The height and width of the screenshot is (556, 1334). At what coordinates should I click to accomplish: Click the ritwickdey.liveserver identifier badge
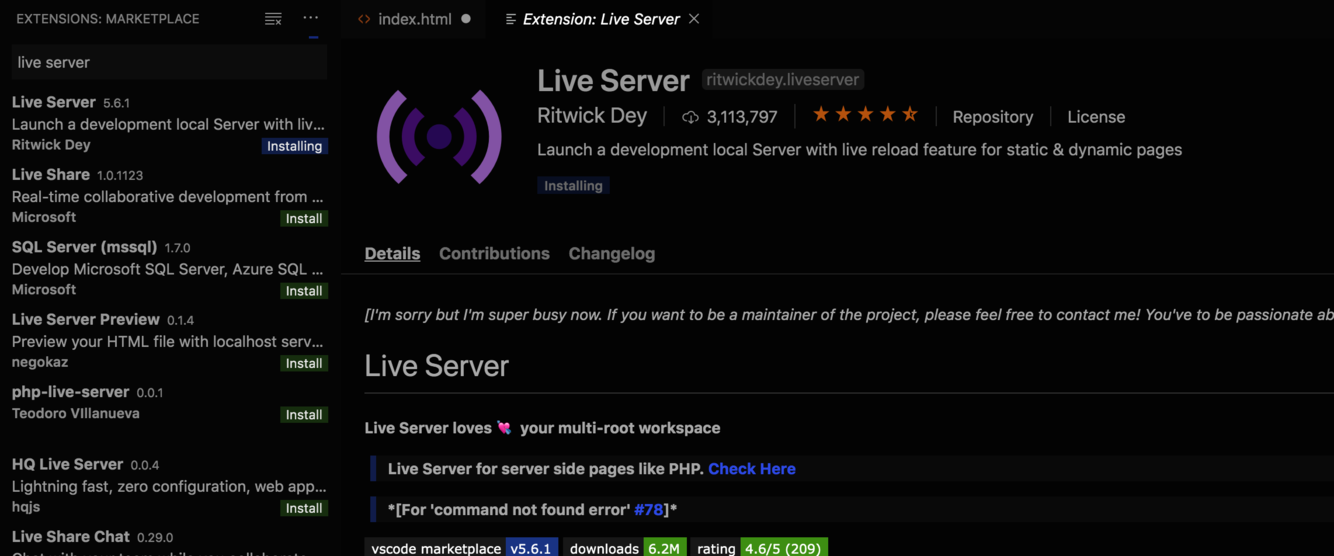(783, 80)
